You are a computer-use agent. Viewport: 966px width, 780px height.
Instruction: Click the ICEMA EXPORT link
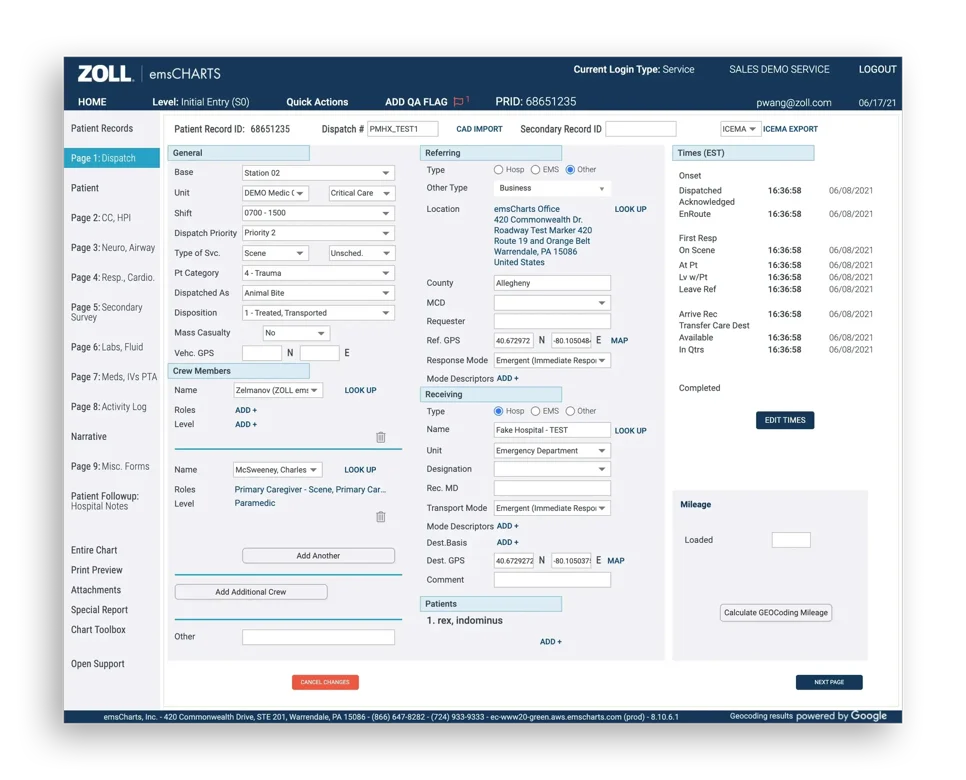(x=790, y=129)
